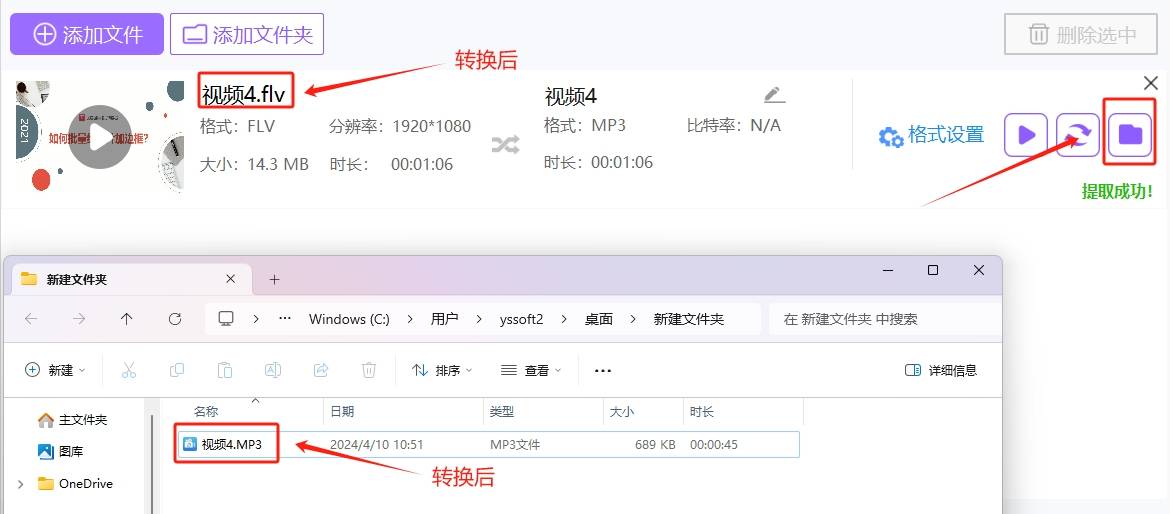This screenshot has width=1170, height=514.
Task: Open 图库 in the sidebar
Action: tap(61, 451)
